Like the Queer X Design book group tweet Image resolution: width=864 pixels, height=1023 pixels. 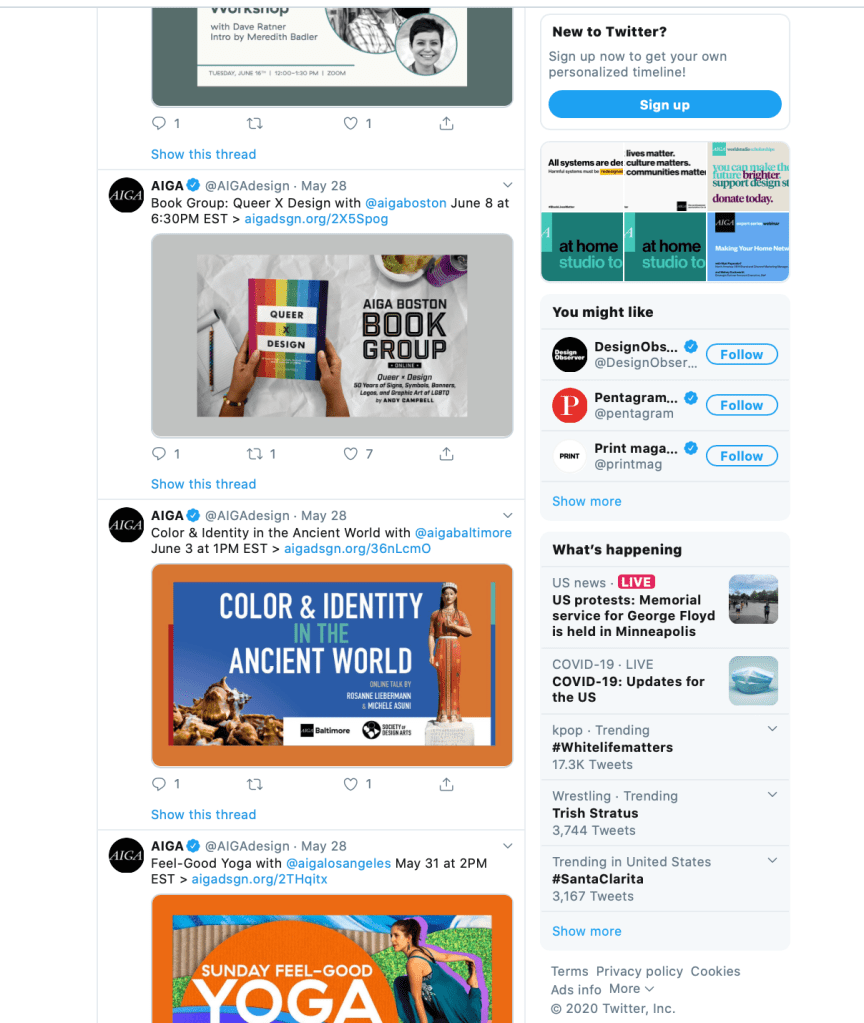click(351, 454)
